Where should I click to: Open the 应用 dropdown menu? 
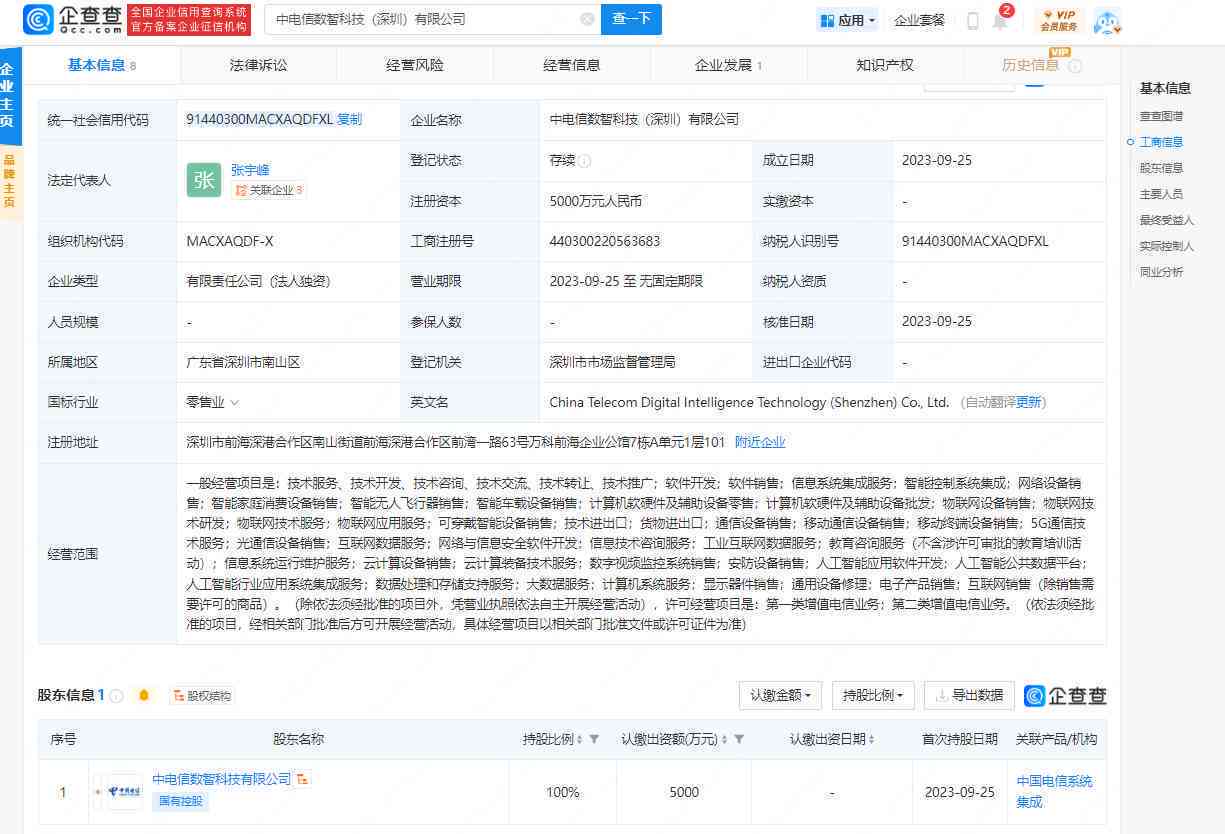point(847,20)
